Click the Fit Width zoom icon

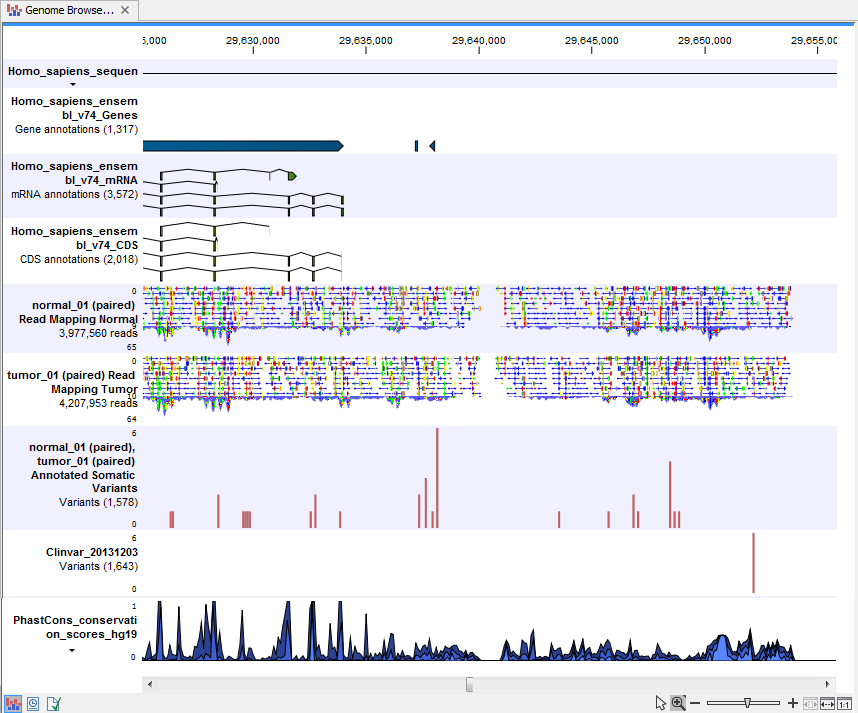click(x=827, y=703)
